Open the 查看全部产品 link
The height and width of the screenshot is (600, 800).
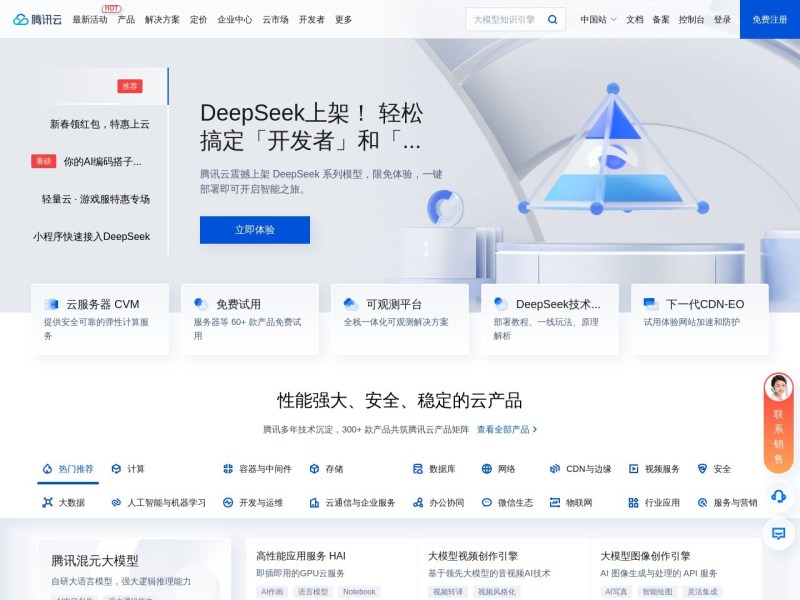click(x=507, y=429)
